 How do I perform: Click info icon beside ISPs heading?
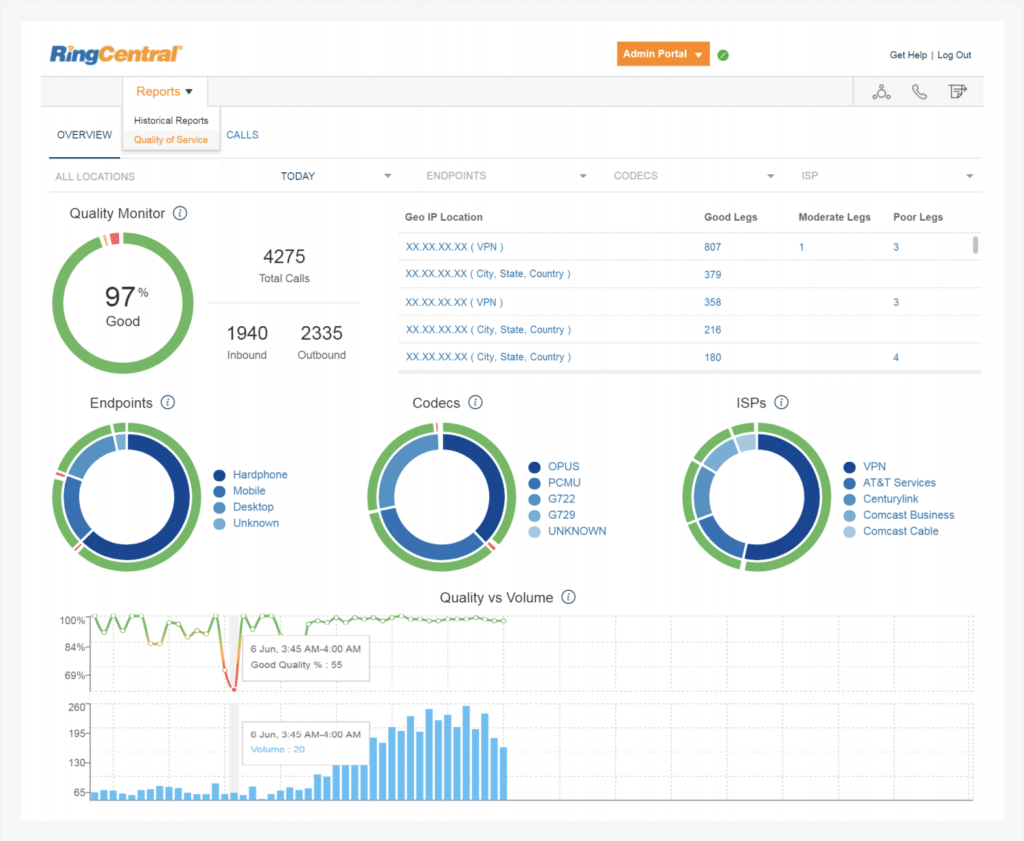point(781,403)
